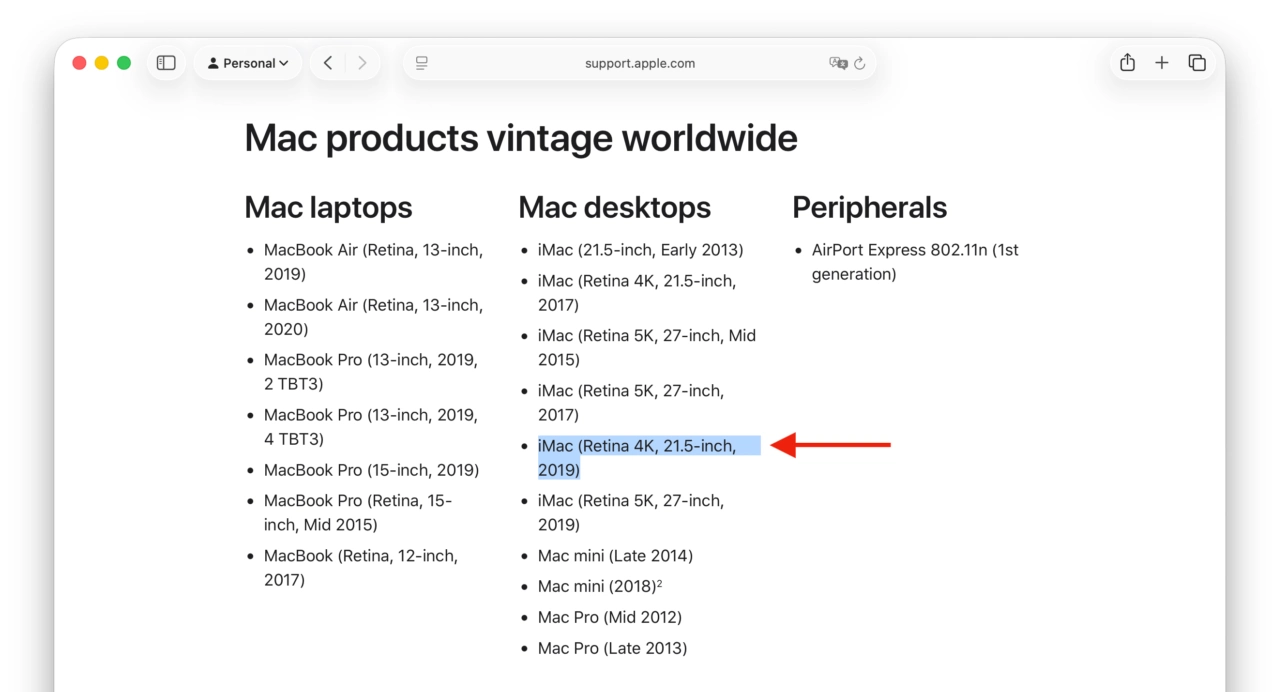This screenshot has width=1280, height=692.
Task: Open the page menu icon in address bar
Action: click(x=422, y=63)
